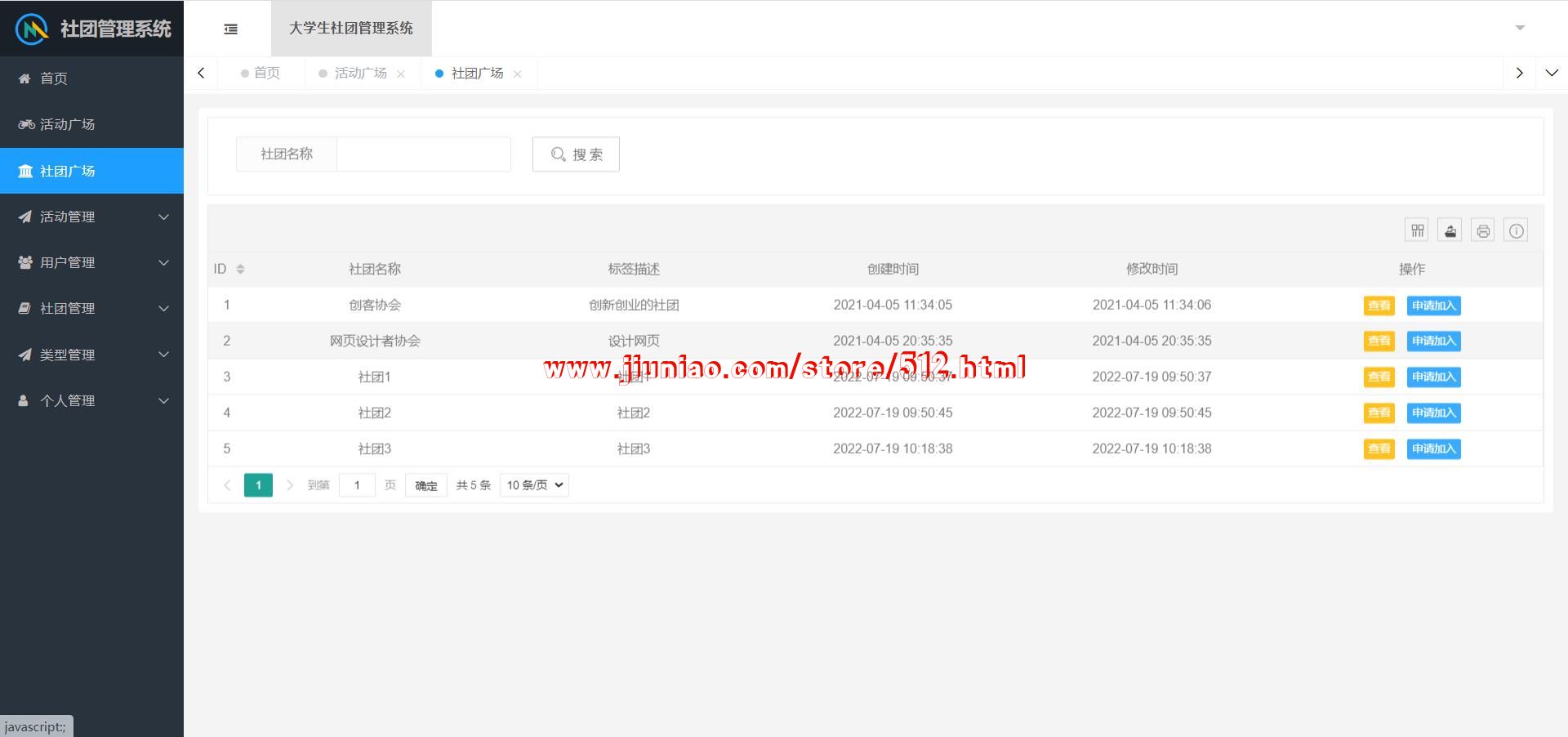Image resolution: width=1568 pixels, height=737 pixels.
Task: View details of 社团1
Action: (1379, 377)
